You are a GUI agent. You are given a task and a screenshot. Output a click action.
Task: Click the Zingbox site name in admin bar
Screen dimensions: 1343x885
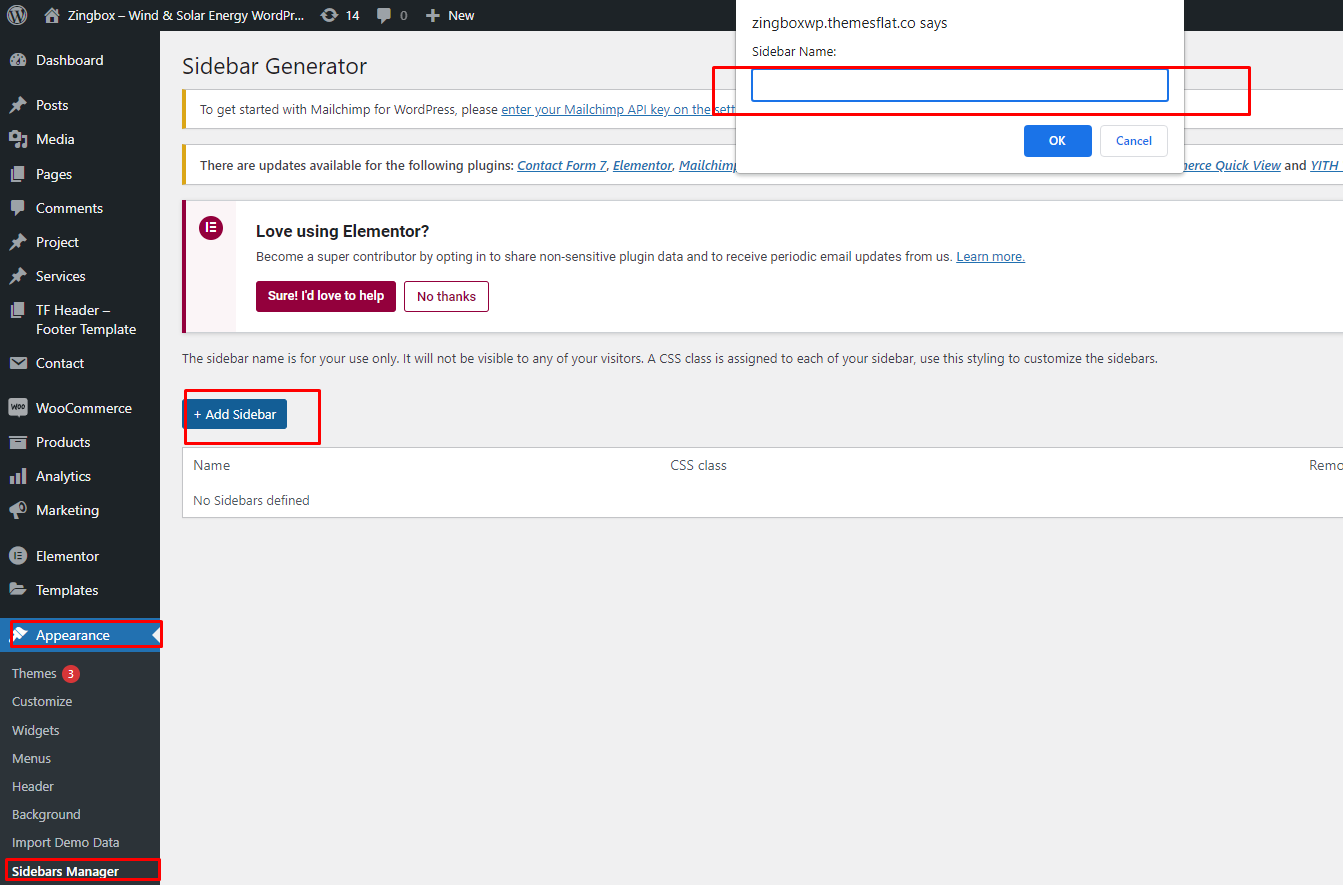[186, 15]
